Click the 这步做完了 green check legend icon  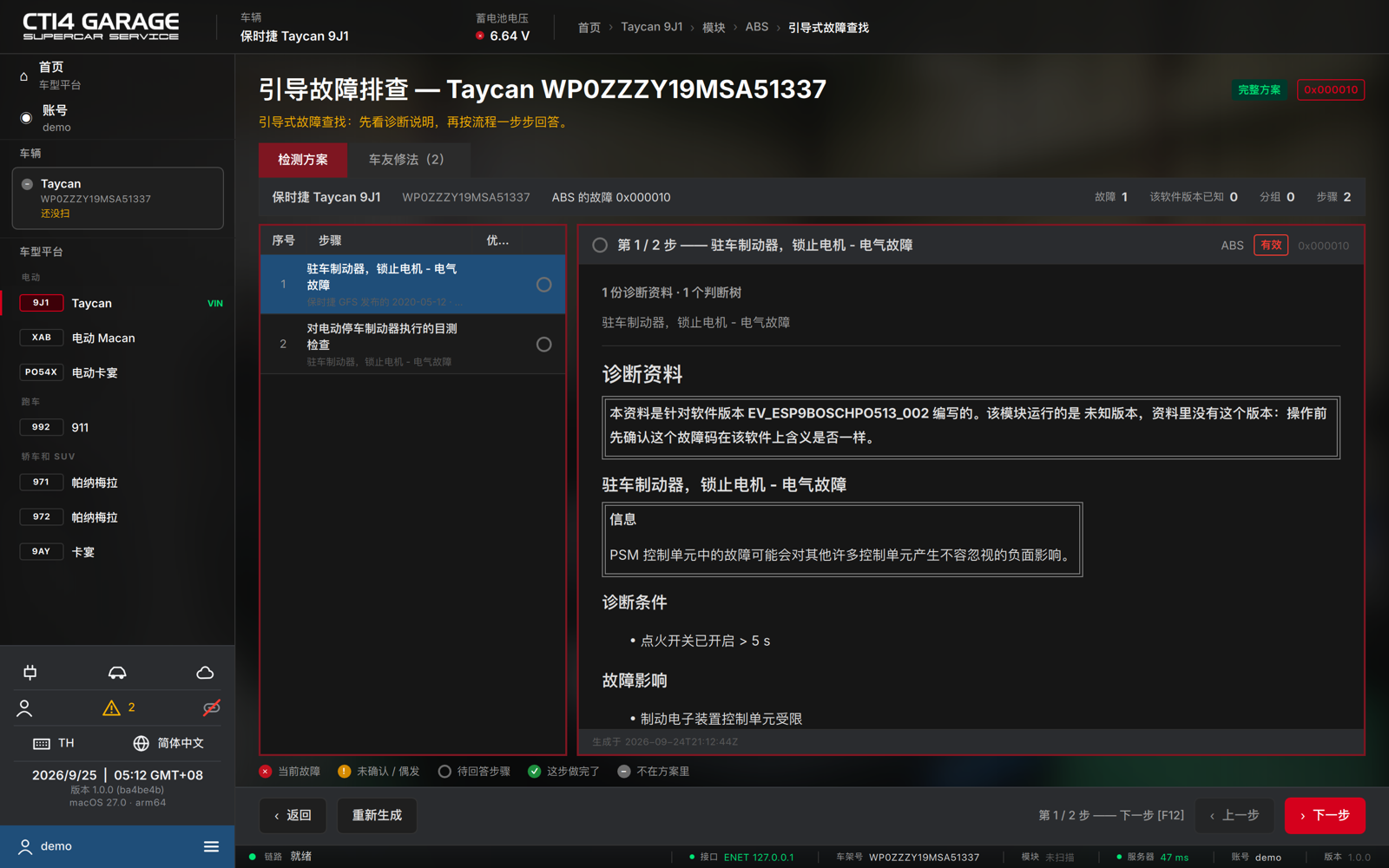[535, 772]
